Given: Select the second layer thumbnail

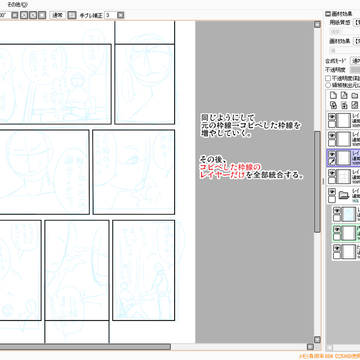Looking at the screenshot, I should 344,139.
